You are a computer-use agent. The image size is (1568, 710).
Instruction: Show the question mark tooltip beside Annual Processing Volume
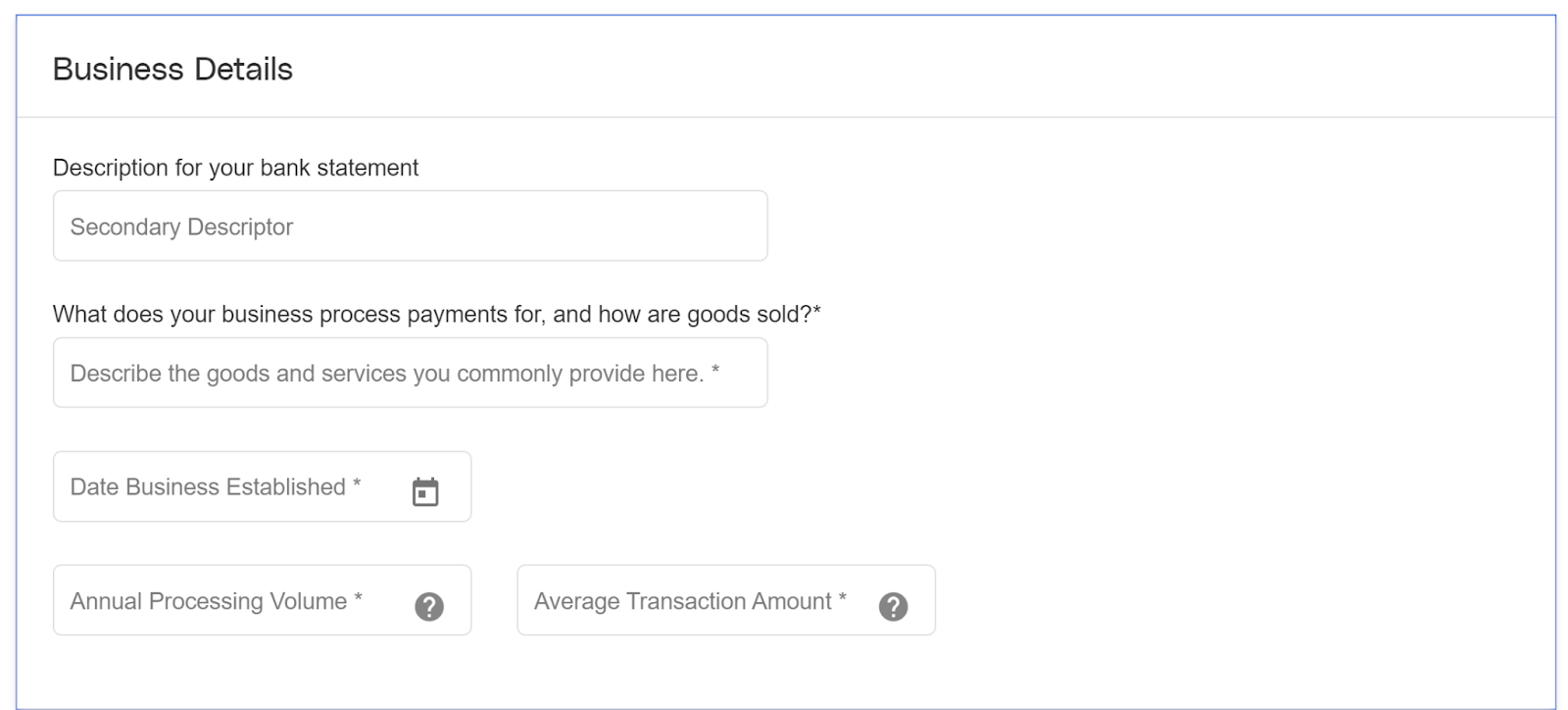[x=429, y=607]
